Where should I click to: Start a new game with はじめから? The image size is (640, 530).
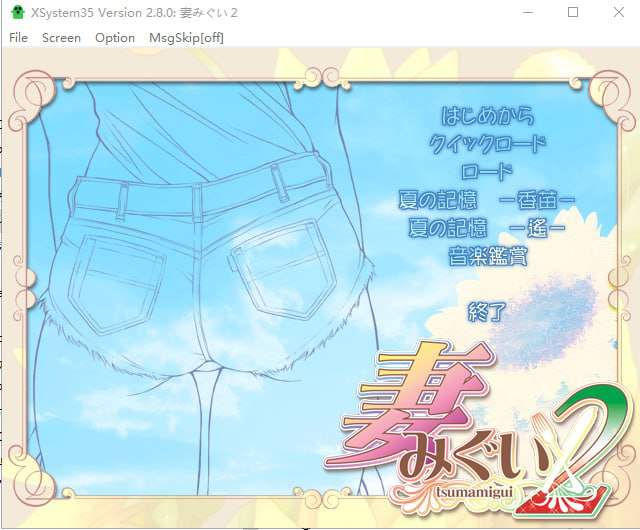pyautogui.click(x=487, y=115)
